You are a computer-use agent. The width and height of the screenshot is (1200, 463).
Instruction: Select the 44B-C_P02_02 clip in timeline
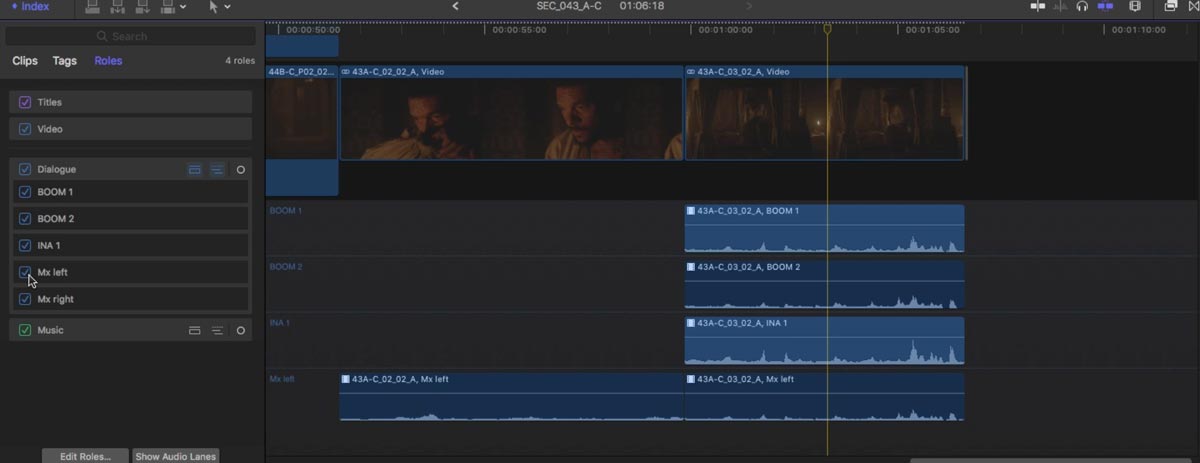click(x=302, y=113)
